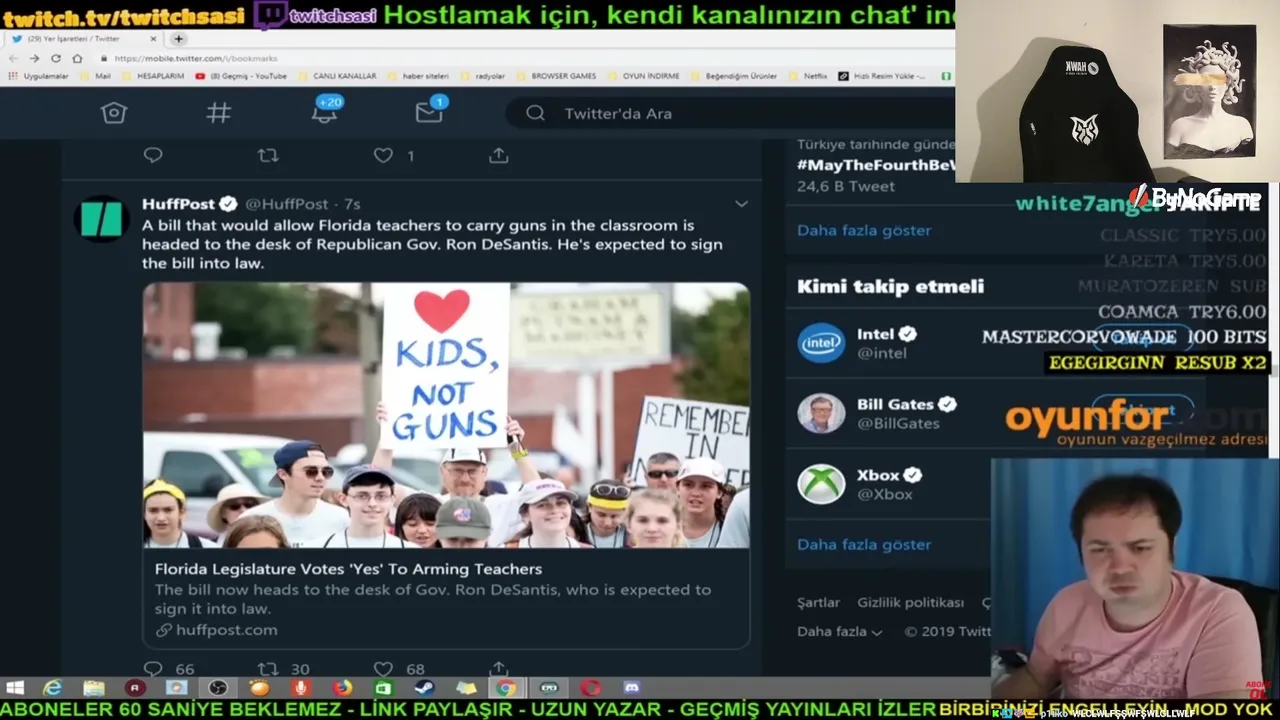This screenshot has width=1280, height=720.
Task: Go to the browser home page
Action: point(77,58)
